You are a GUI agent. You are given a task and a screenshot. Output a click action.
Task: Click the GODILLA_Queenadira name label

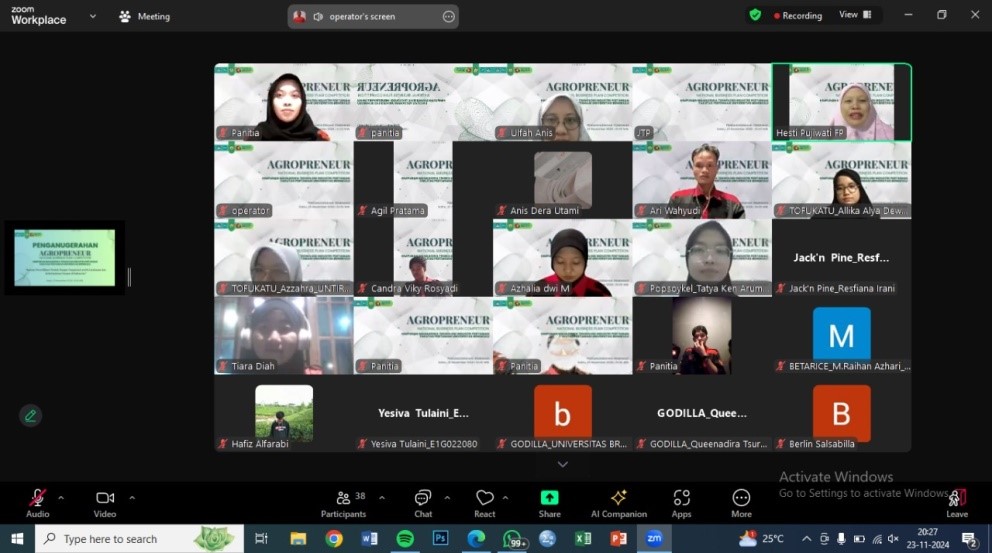coord(702,444)
